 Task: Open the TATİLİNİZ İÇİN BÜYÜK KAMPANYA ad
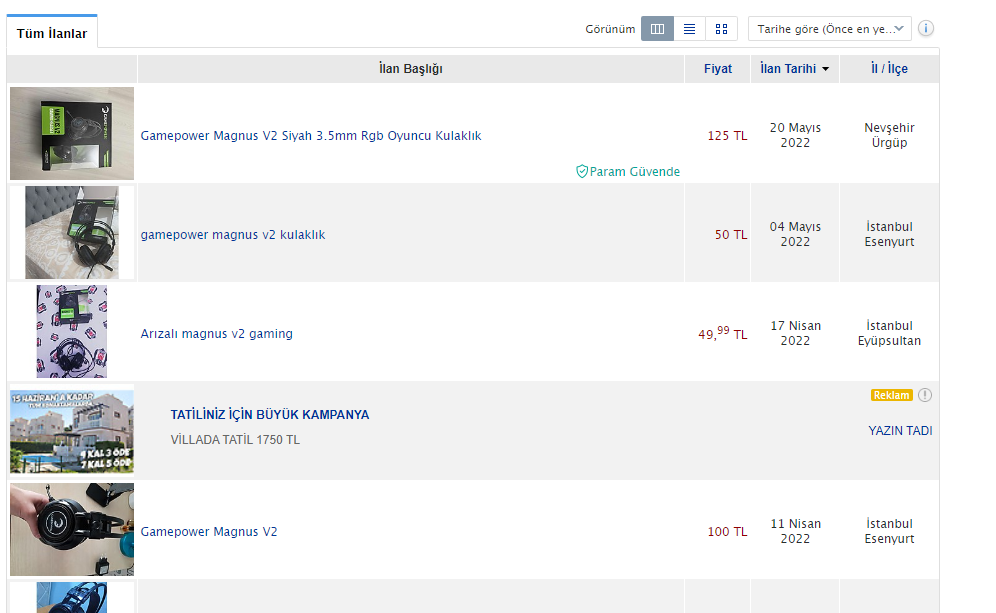click(270, 414)
